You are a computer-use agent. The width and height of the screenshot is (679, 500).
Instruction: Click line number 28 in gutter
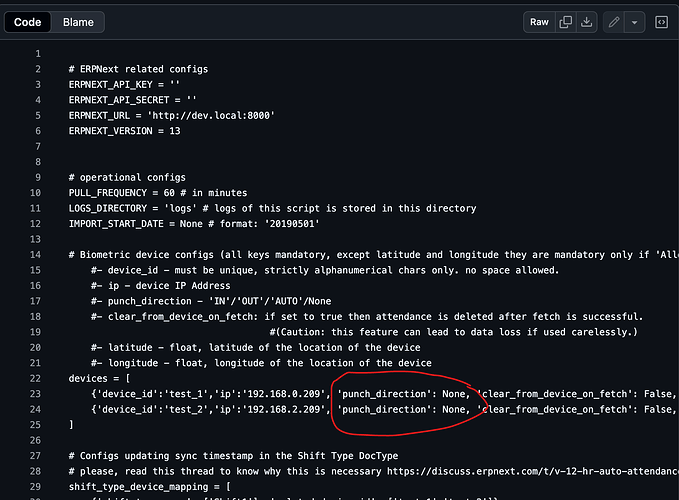point(35,472)
